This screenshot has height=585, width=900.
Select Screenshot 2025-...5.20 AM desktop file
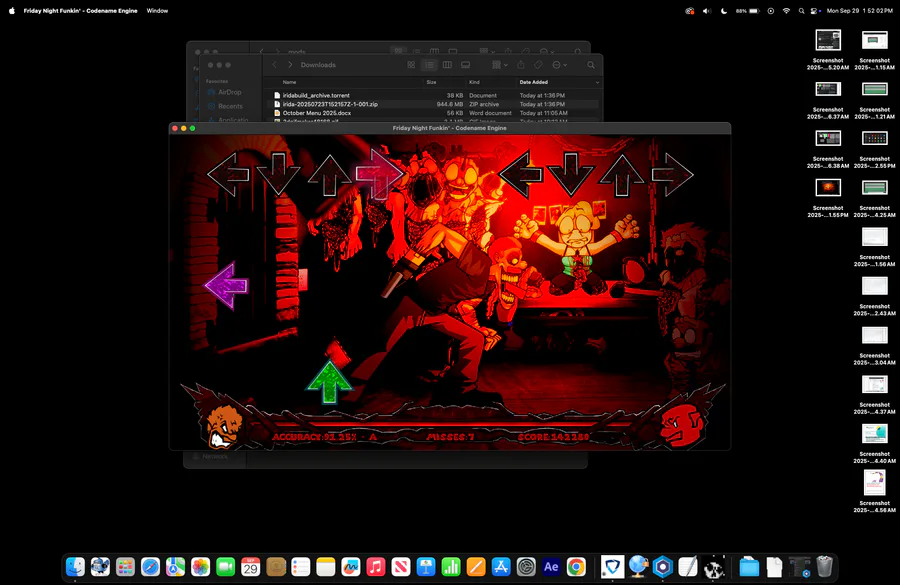tap(828, 50)
